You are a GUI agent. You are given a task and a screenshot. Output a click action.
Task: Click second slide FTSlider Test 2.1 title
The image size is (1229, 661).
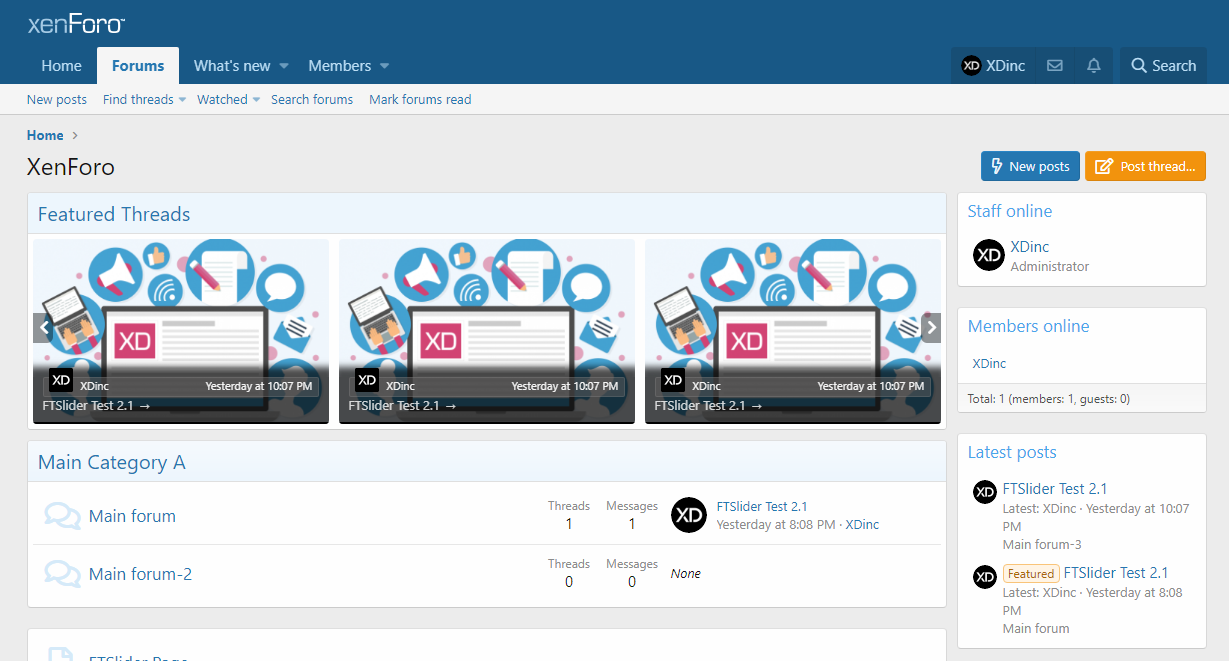[402, 405]
